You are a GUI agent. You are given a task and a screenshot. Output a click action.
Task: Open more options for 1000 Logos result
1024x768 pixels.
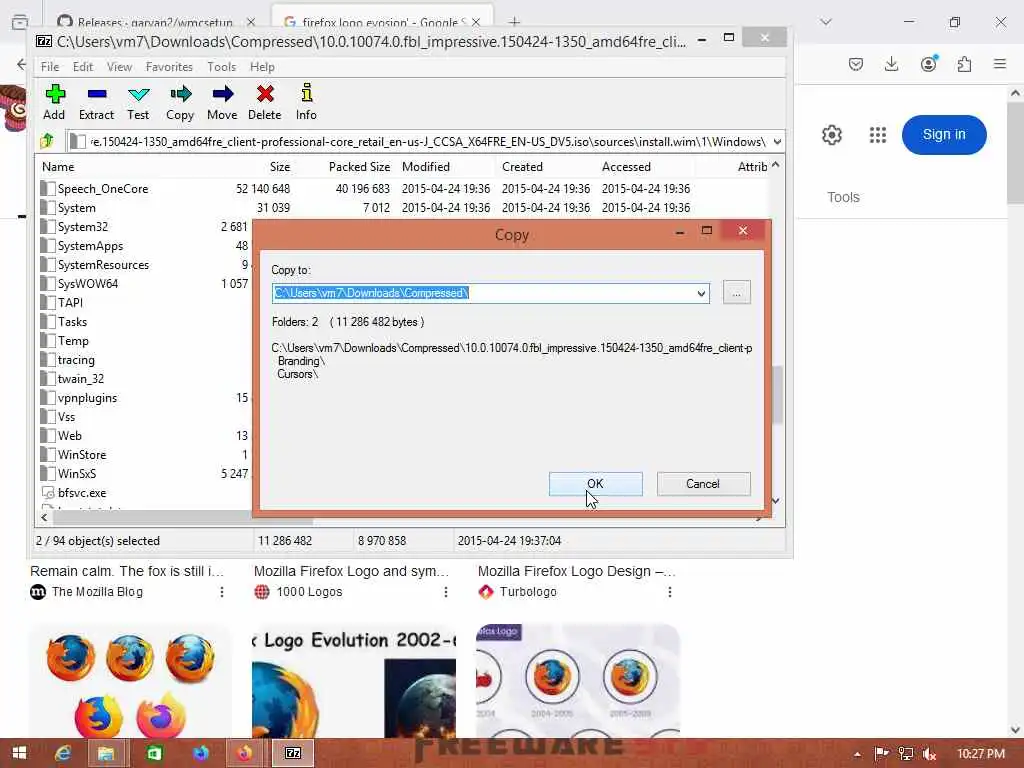pyautogui.click(x=446, y=592)
